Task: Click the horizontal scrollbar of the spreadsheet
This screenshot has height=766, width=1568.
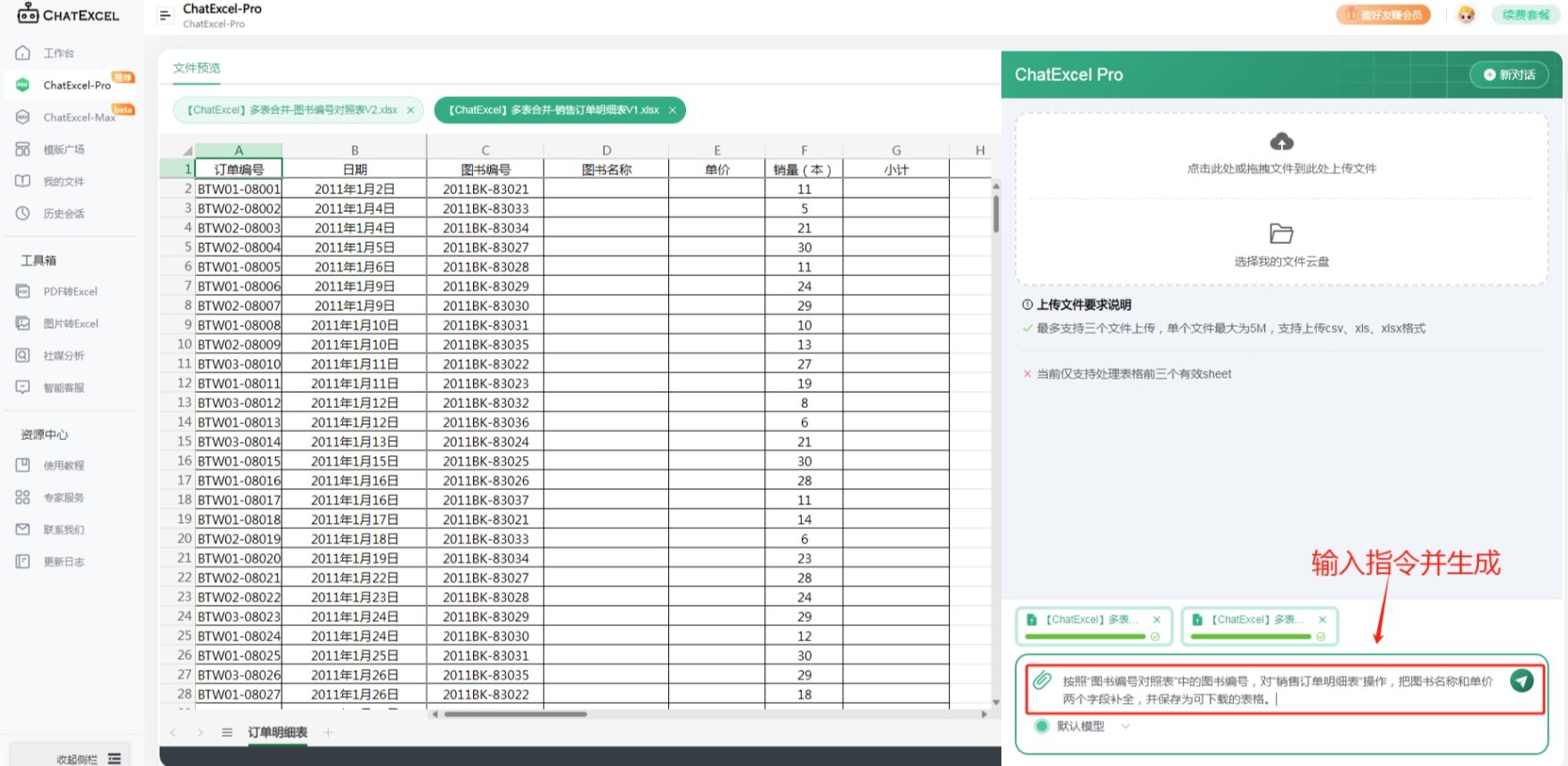Action: point(515,713)
